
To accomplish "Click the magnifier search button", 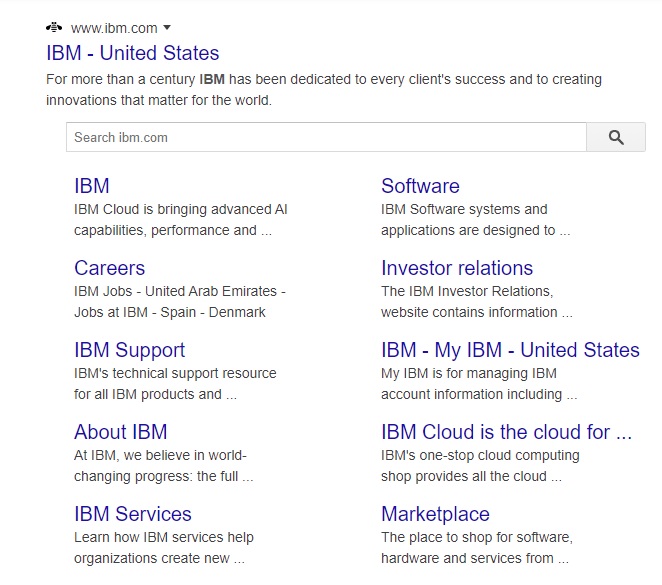I will click(616, 137).
